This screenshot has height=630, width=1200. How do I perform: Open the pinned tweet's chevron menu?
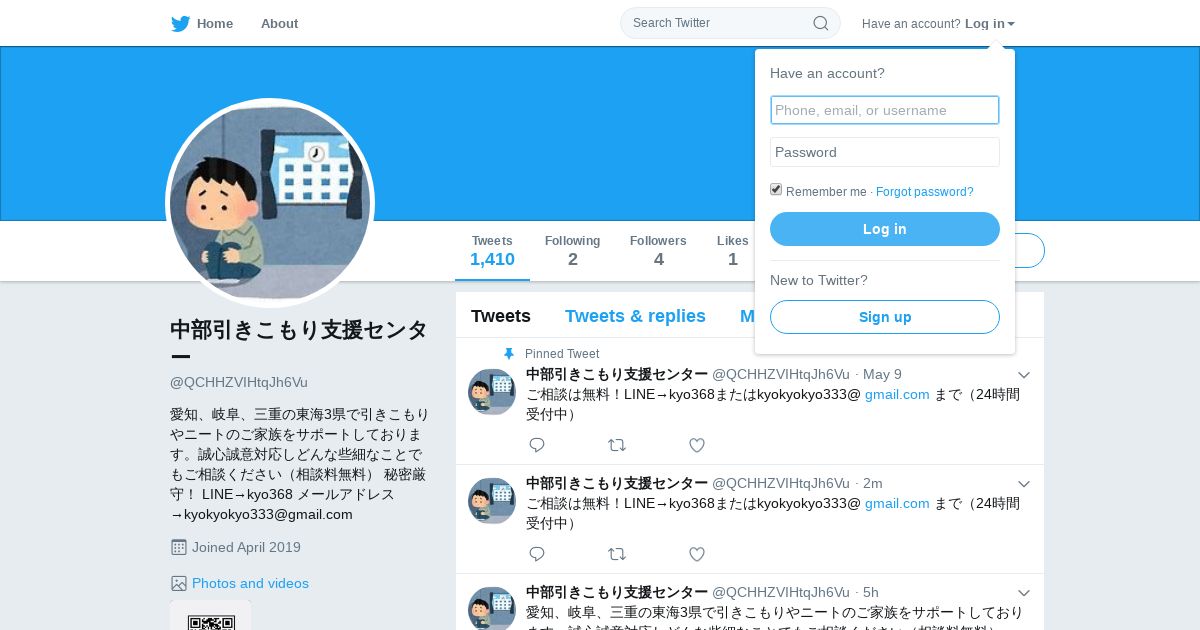1024,375
